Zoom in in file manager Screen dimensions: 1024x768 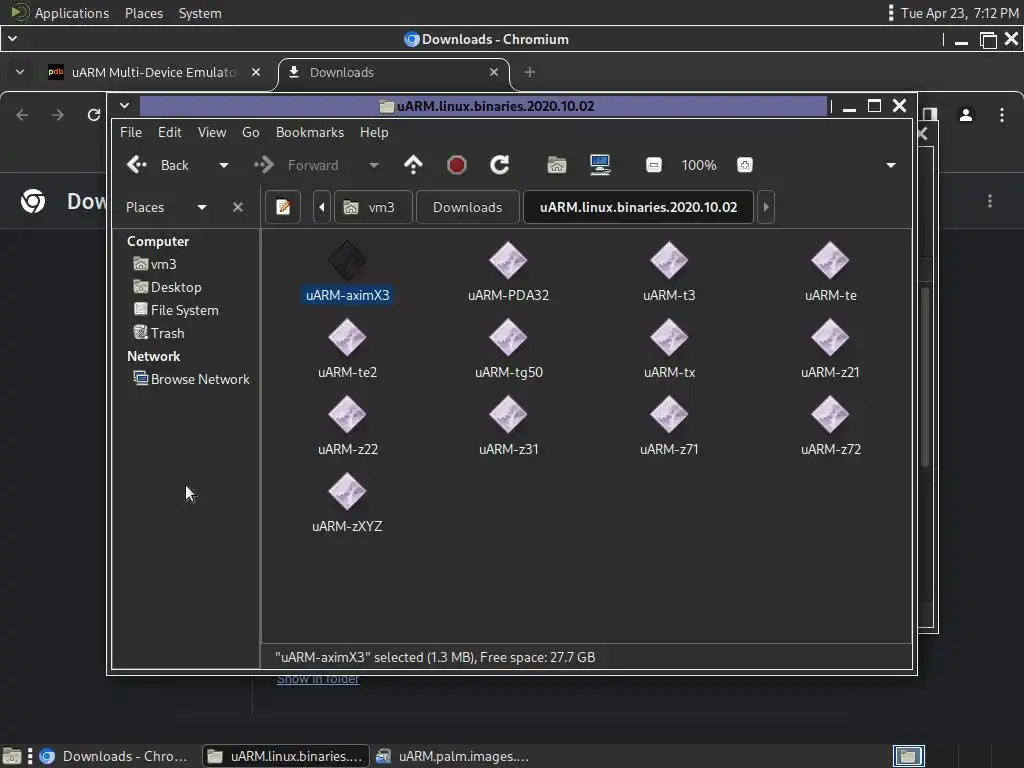coord(744,165)
